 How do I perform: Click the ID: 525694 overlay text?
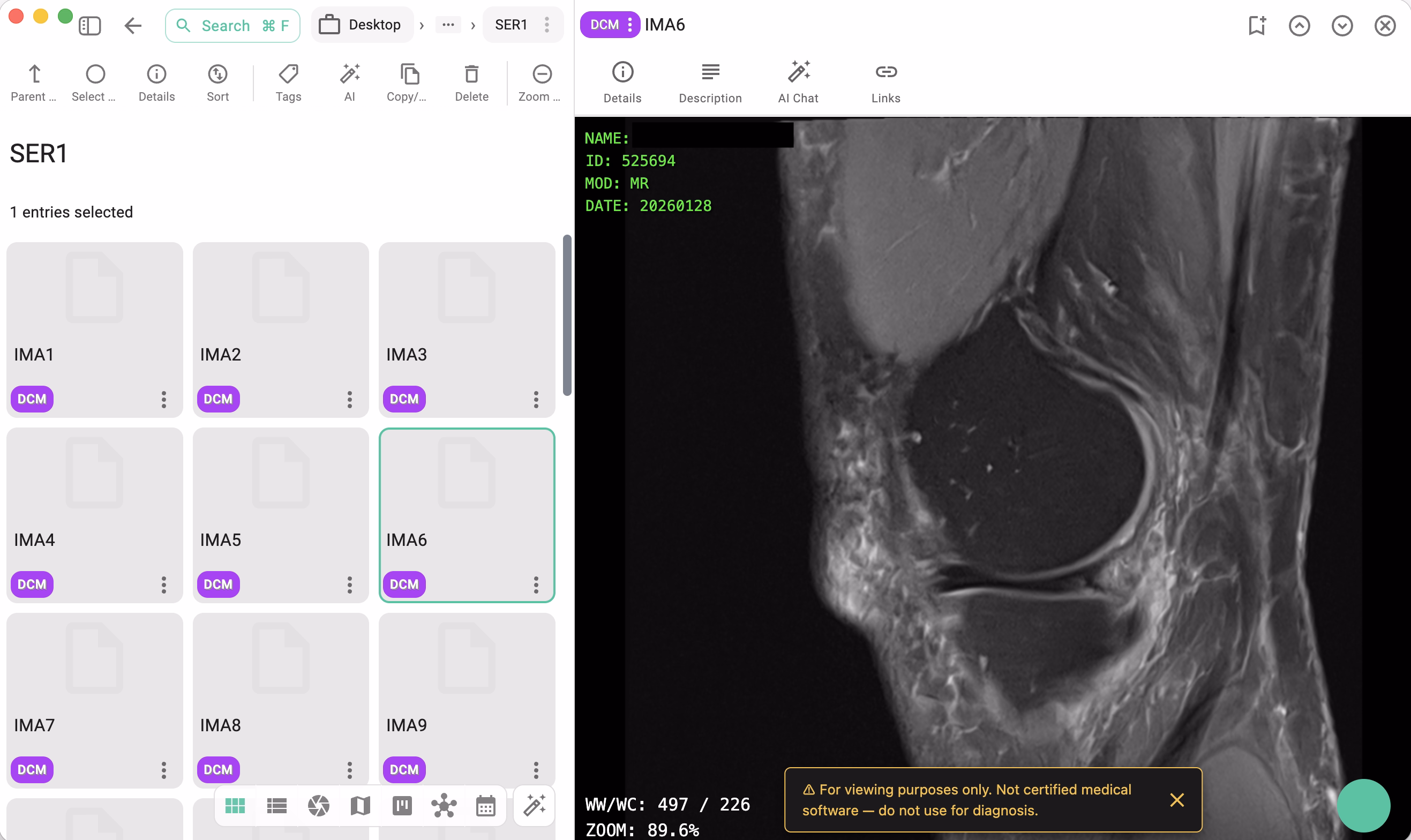pos(631,161)
